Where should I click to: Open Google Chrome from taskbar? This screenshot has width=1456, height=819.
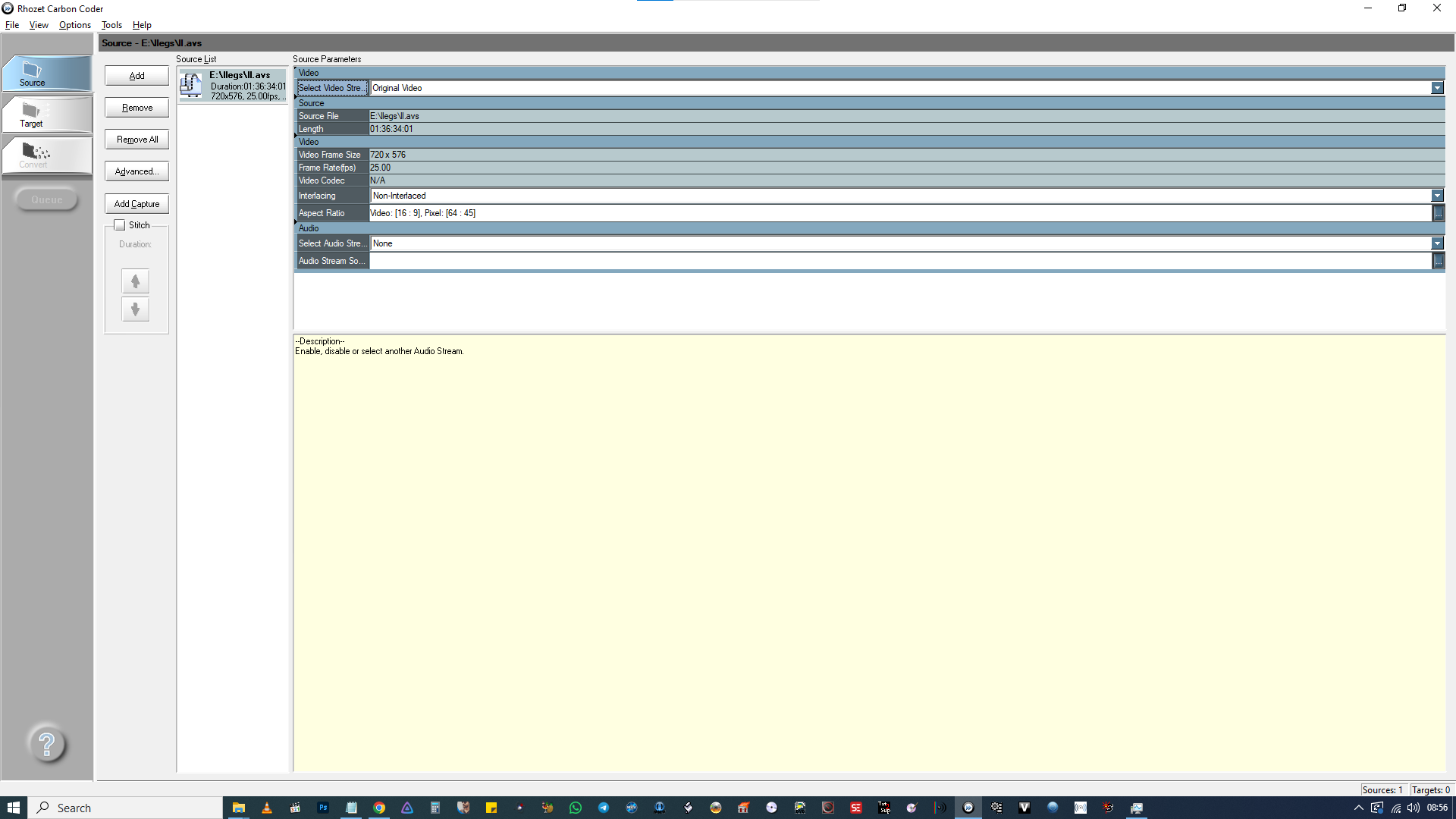pos(379,808)
